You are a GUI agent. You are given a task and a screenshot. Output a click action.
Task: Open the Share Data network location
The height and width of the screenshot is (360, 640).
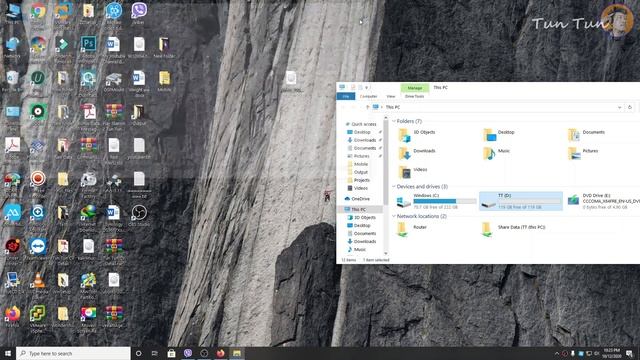pyautogui.click(x=513, y=228)
